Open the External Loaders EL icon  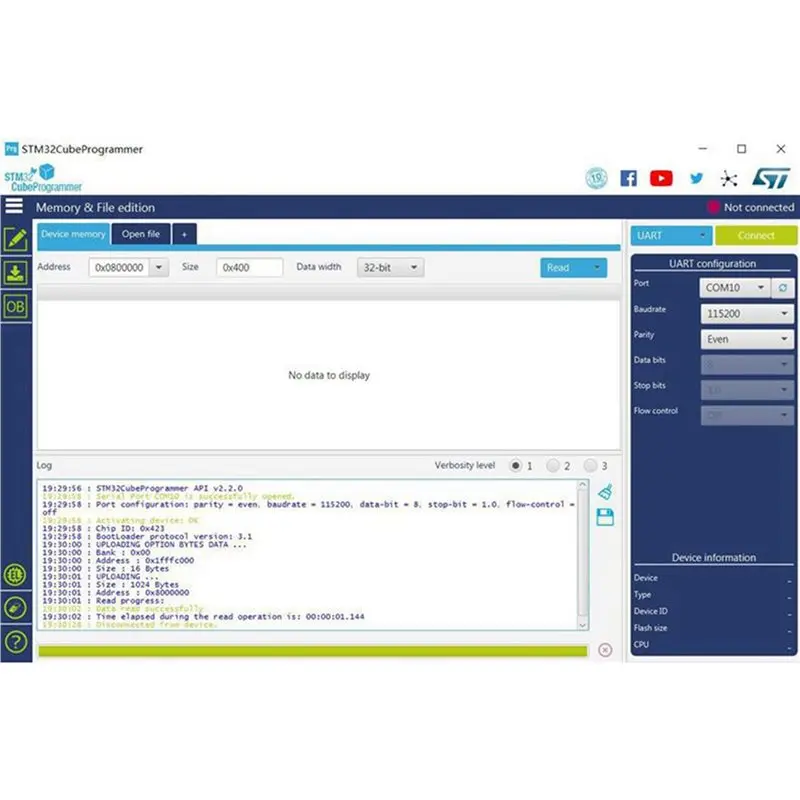(15, 575)
